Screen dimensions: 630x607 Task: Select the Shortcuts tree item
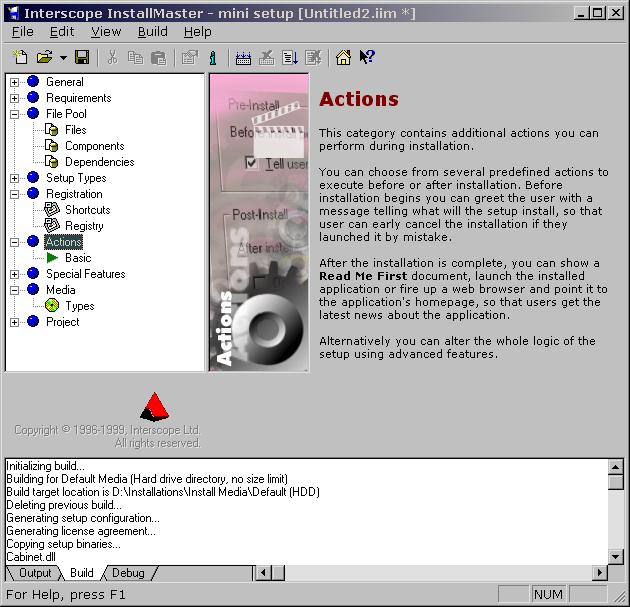pos(88,210)
